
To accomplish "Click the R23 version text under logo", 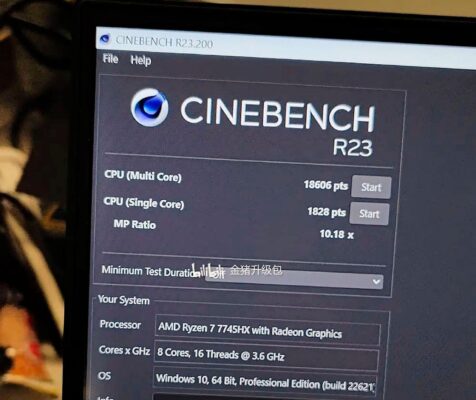I will click(352, 147).
